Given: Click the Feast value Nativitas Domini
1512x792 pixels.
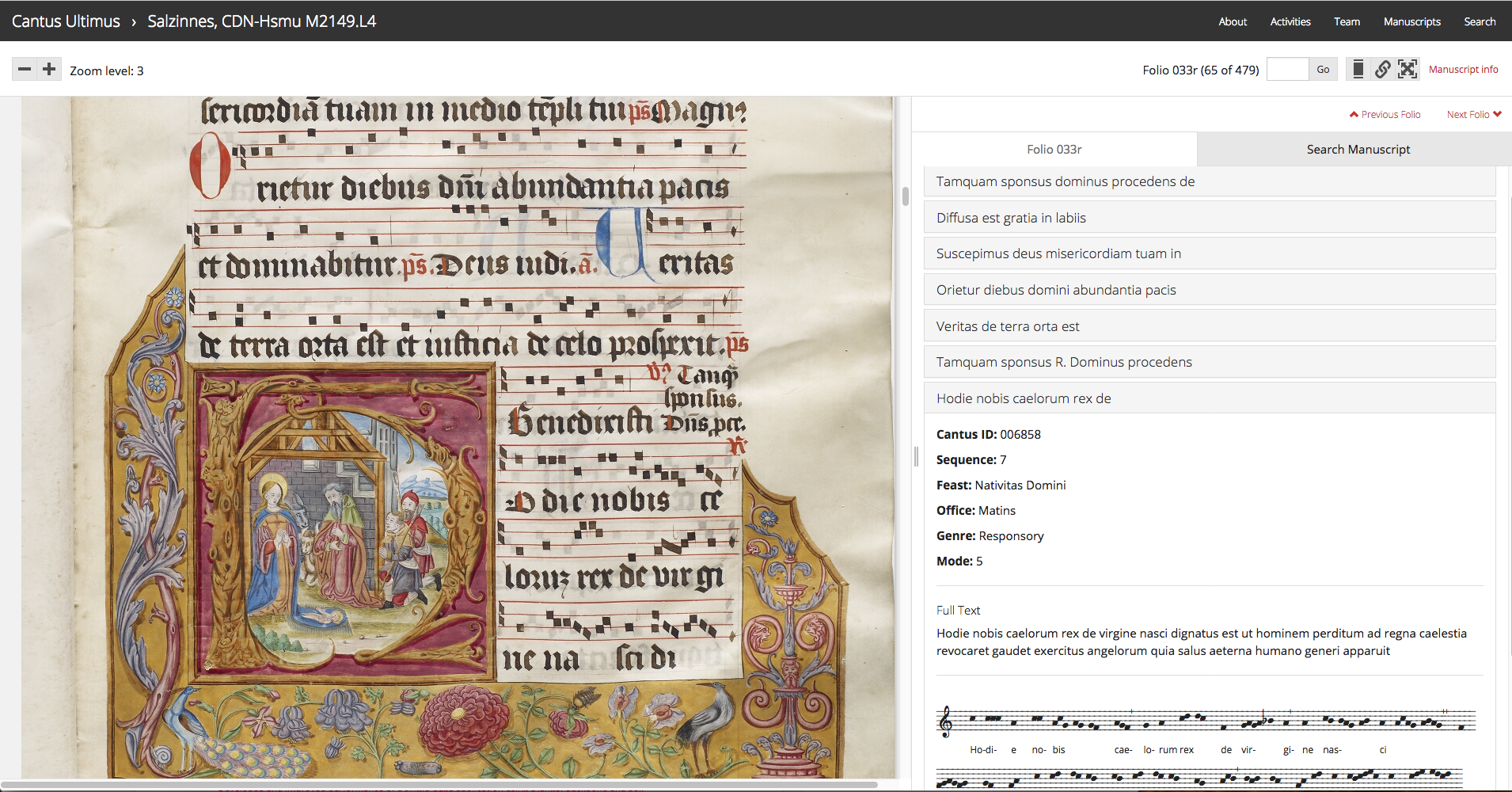Looking at the screenshot, I should point(1020,485).
